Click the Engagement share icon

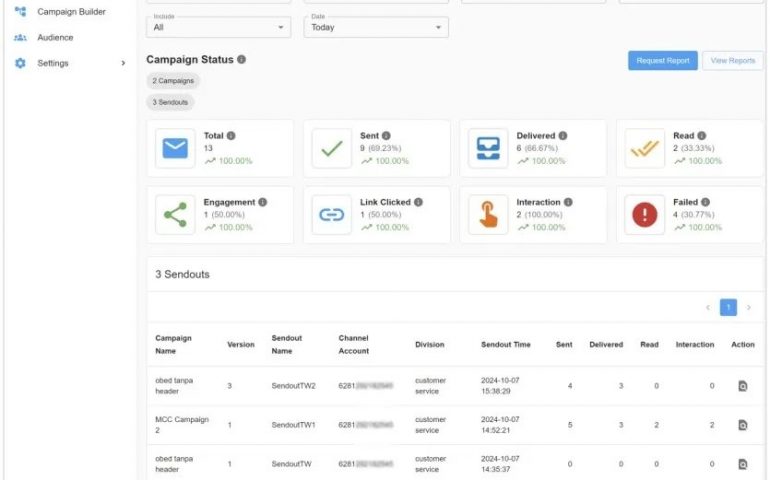[x=176, y=215]
